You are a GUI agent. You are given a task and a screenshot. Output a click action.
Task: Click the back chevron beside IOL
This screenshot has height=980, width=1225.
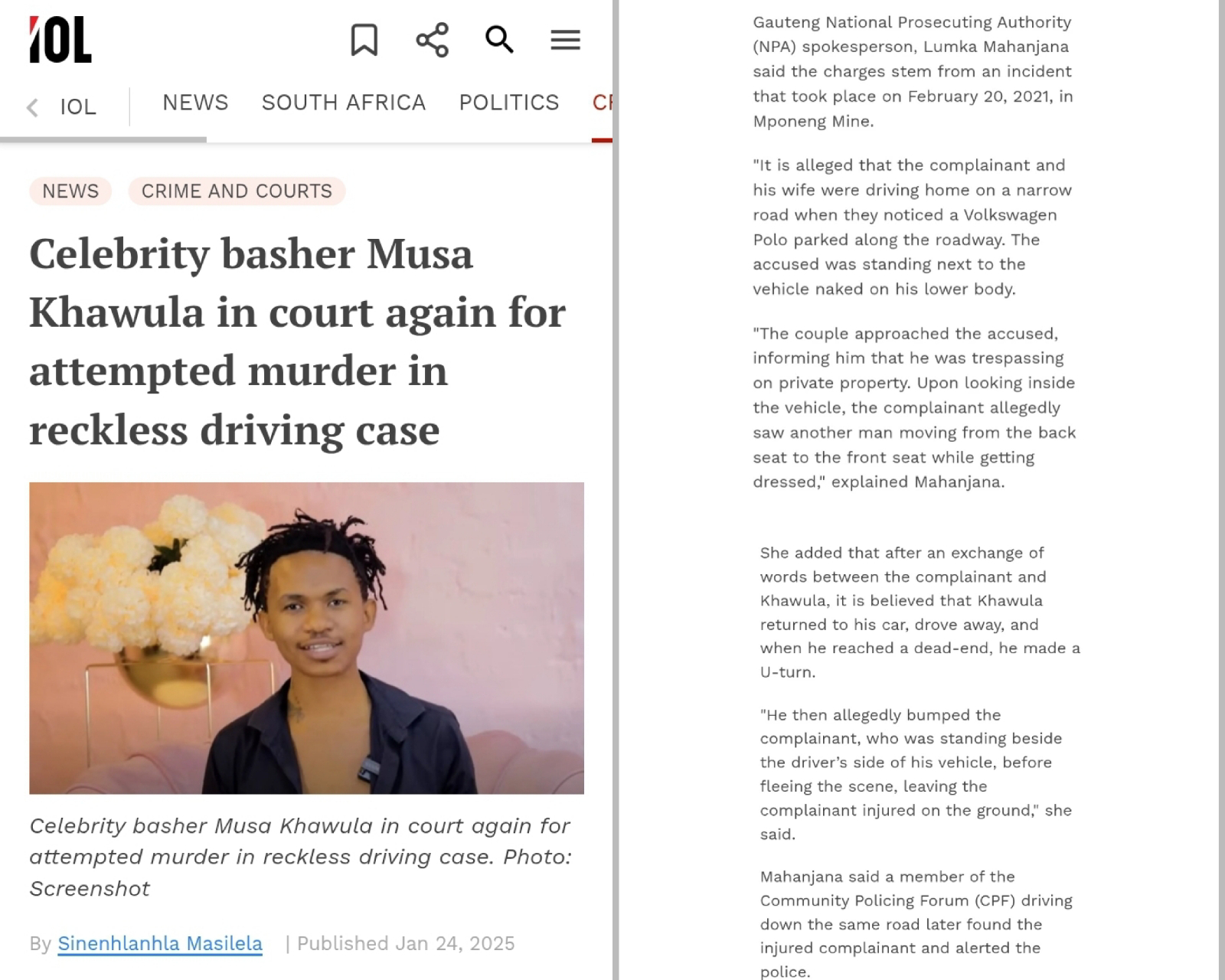click(32, 107)
